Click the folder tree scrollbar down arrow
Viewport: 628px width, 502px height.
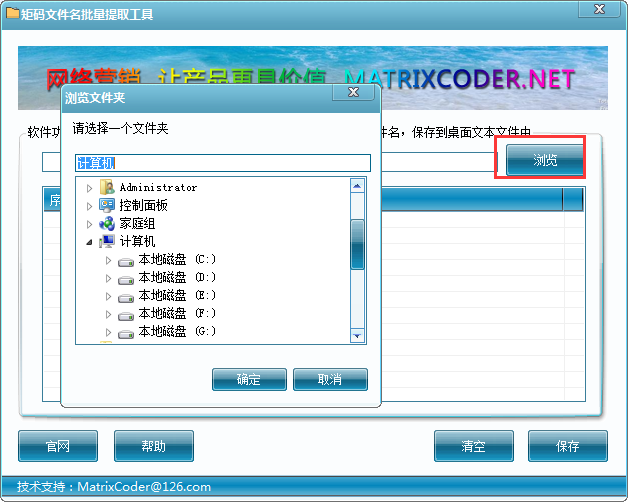(357, 336)
